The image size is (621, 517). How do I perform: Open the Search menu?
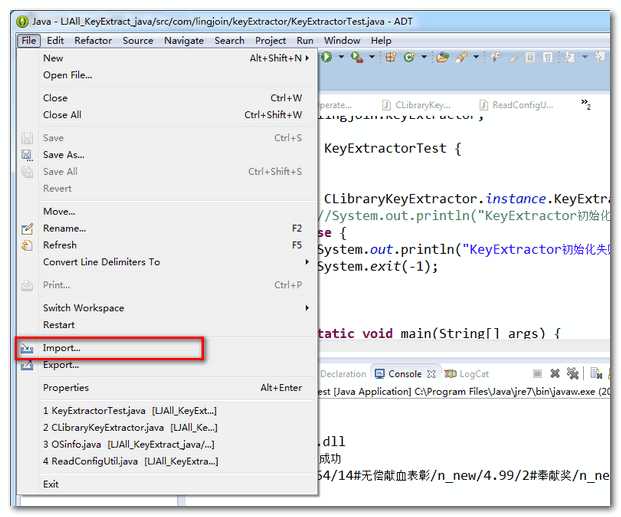(x=229, y=40)
